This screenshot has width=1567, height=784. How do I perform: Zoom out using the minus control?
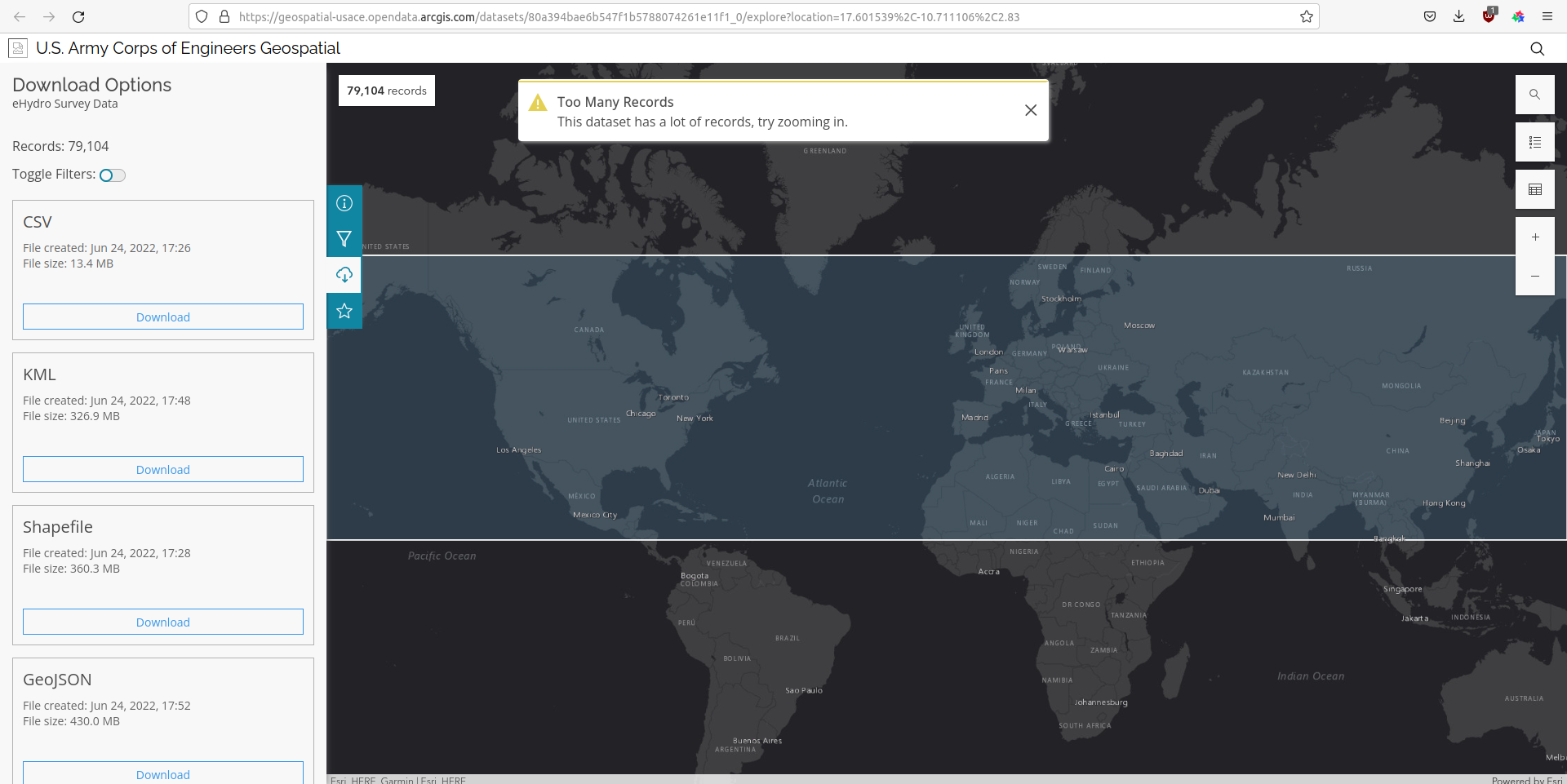tap(1535, 277)
